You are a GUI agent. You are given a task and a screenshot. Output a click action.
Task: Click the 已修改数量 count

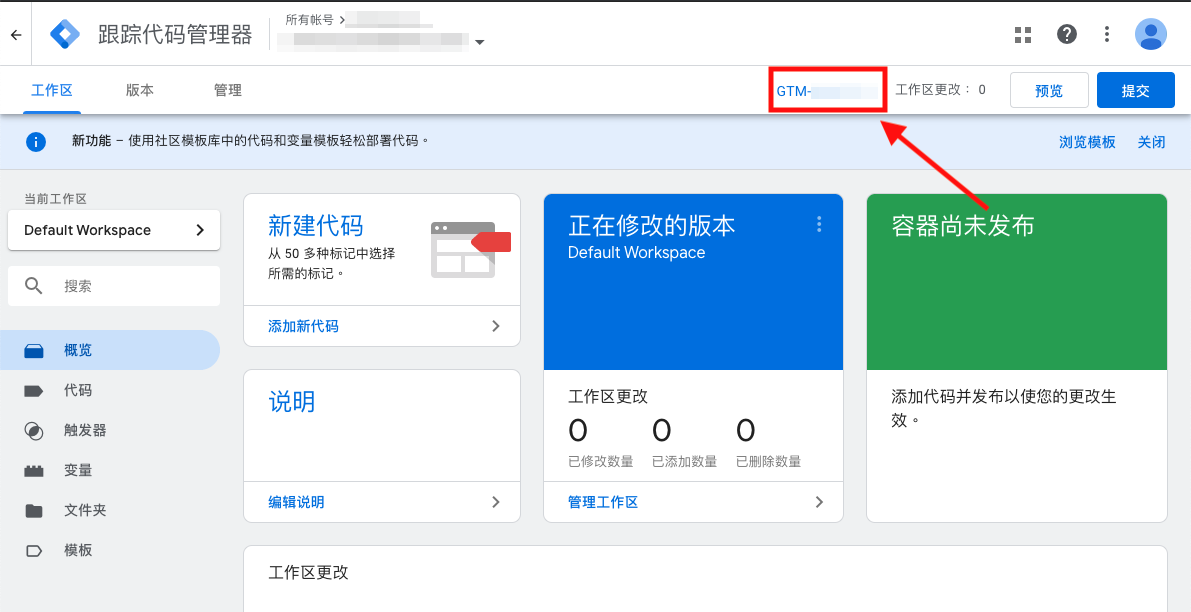(x=578, y=431)
